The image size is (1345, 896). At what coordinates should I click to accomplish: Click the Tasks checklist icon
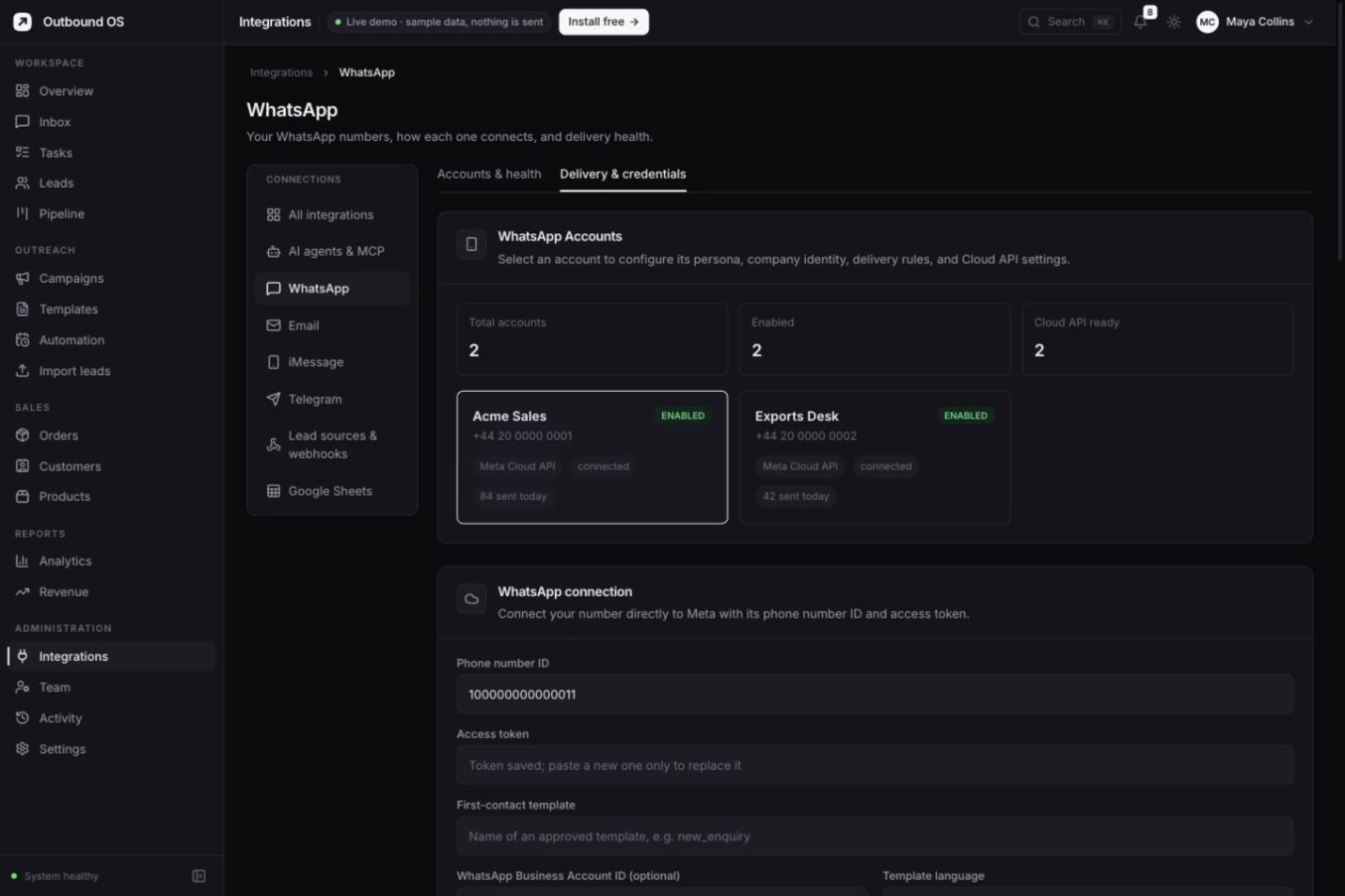coord(23,152)
